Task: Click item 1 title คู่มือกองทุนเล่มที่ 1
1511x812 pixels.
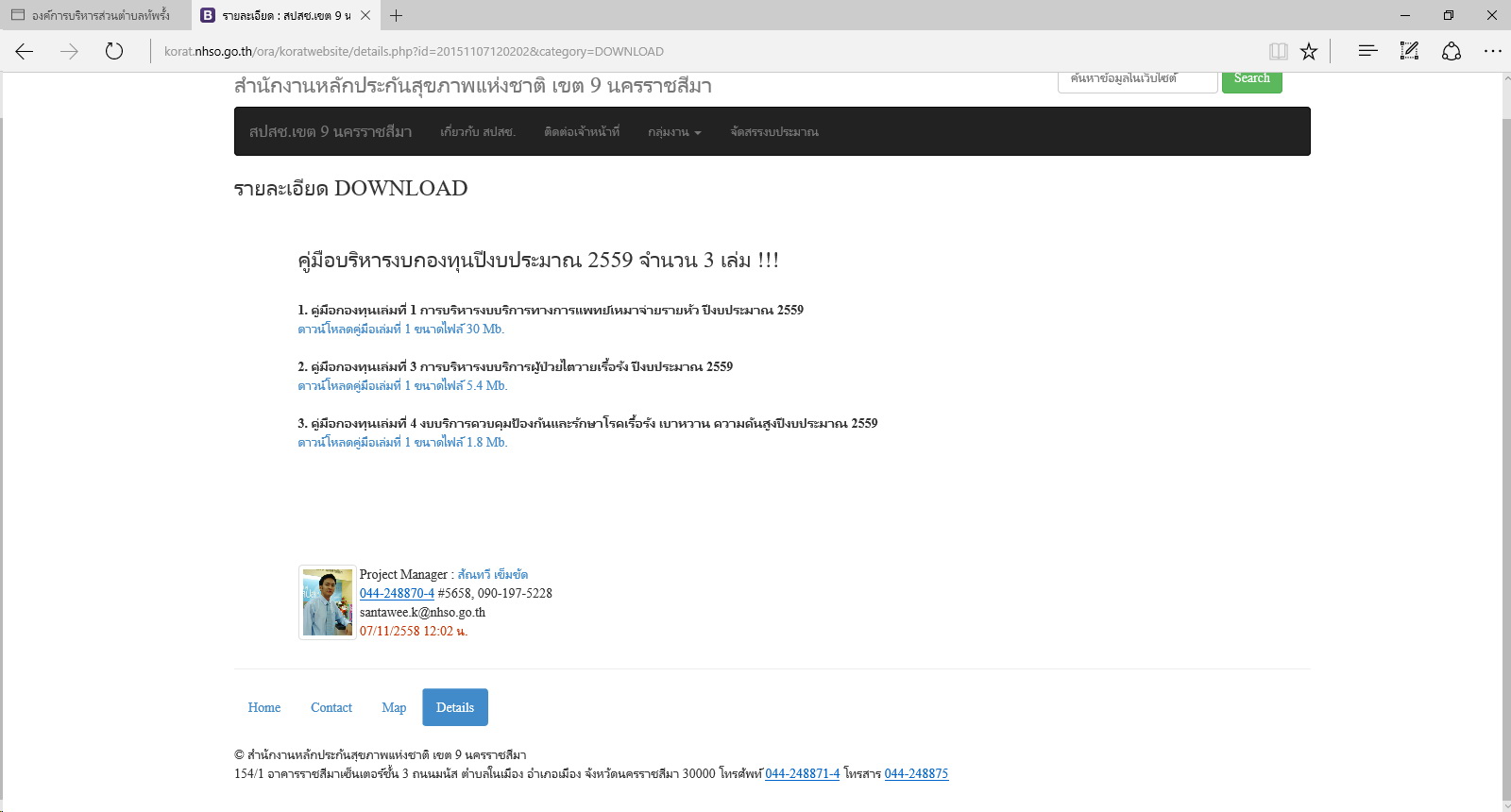Action: [551, 310]
